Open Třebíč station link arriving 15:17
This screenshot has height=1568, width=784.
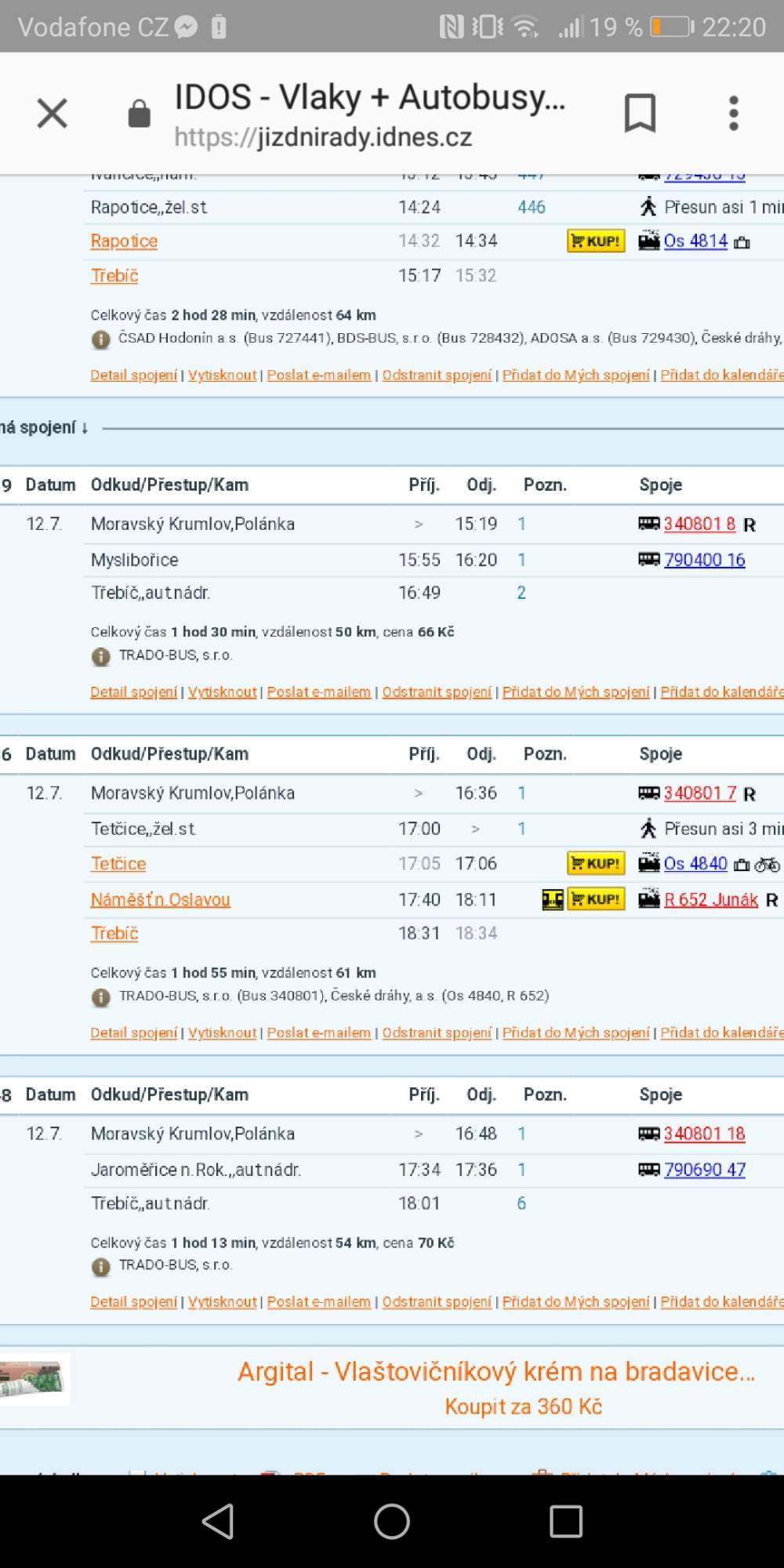[114, 276]
